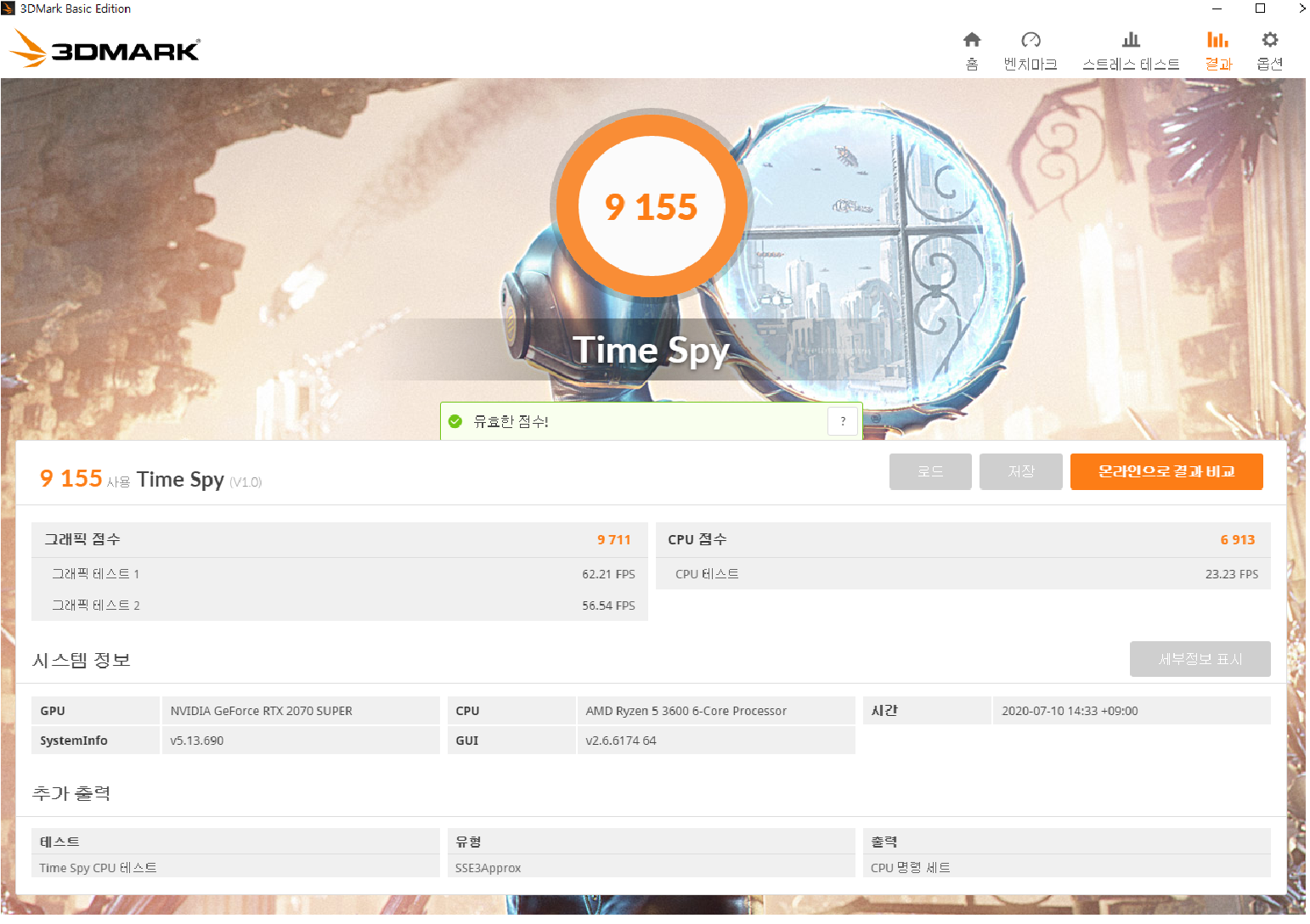
Task: Click the 유효한 점수! message text
Action: pyautogui.click(x=511, y=421)
